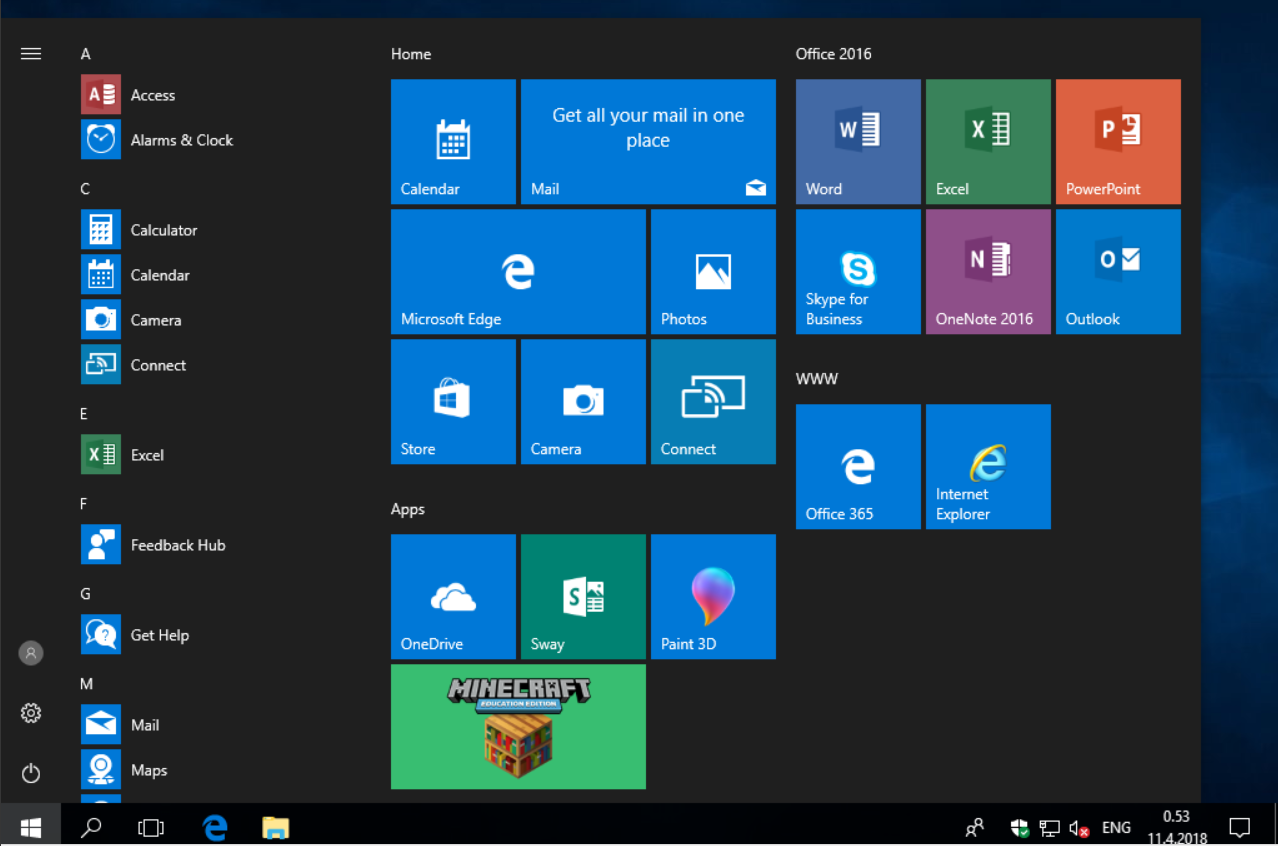Launch the Excel tile in Office 2016 group

pos(988,142)
